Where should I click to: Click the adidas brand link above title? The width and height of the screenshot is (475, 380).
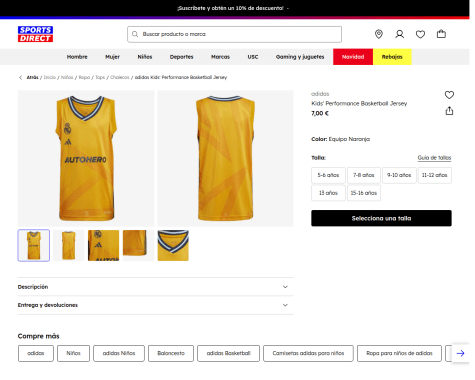coord(320,94)
